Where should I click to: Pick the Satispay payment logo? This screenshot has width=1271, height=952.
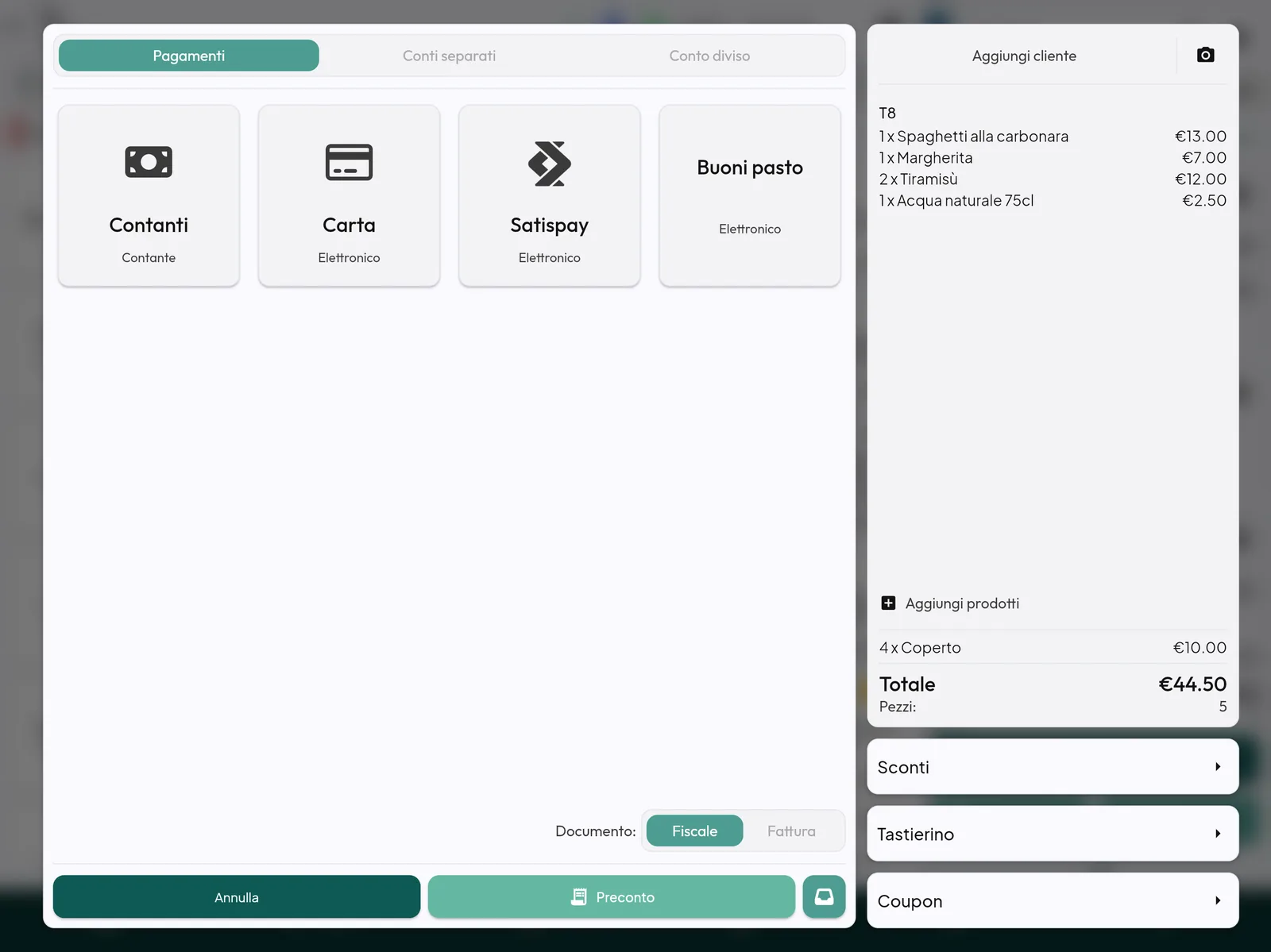(550, 164)
